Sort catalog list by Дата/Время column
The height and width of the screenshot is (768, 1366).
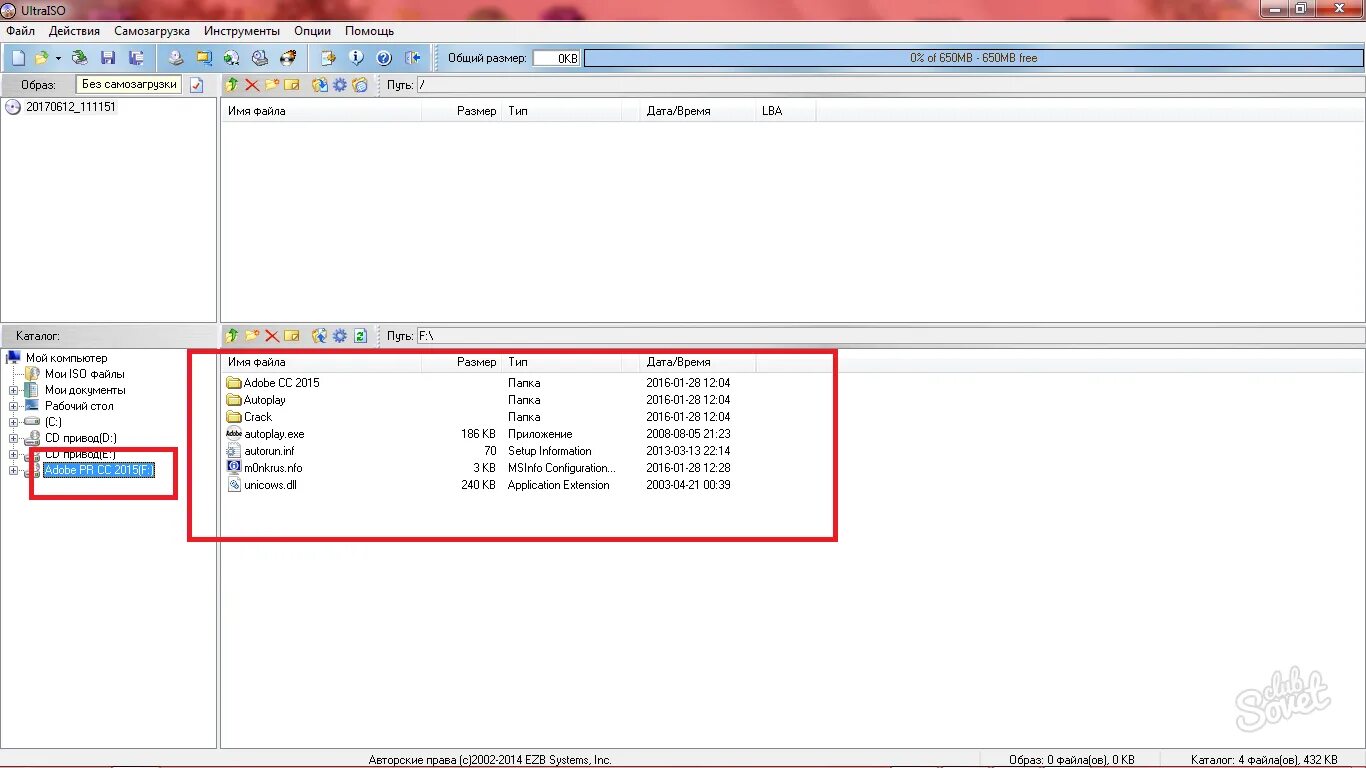coord(698,362)
